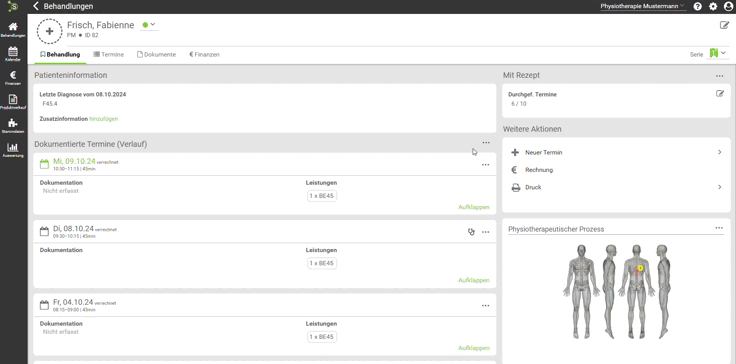Image resolution: width=736 pixels, height=364 pixels.
Task: Add patient photo via plus circle
Action: [49, 31]
